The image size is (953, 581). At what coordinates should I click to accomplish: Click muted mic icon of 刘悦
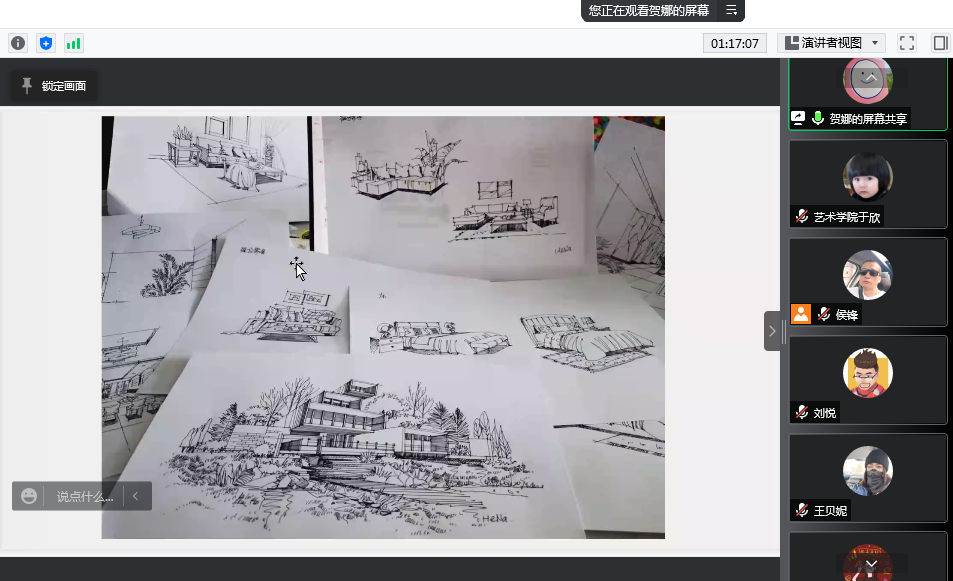click(x=802, y=413)
